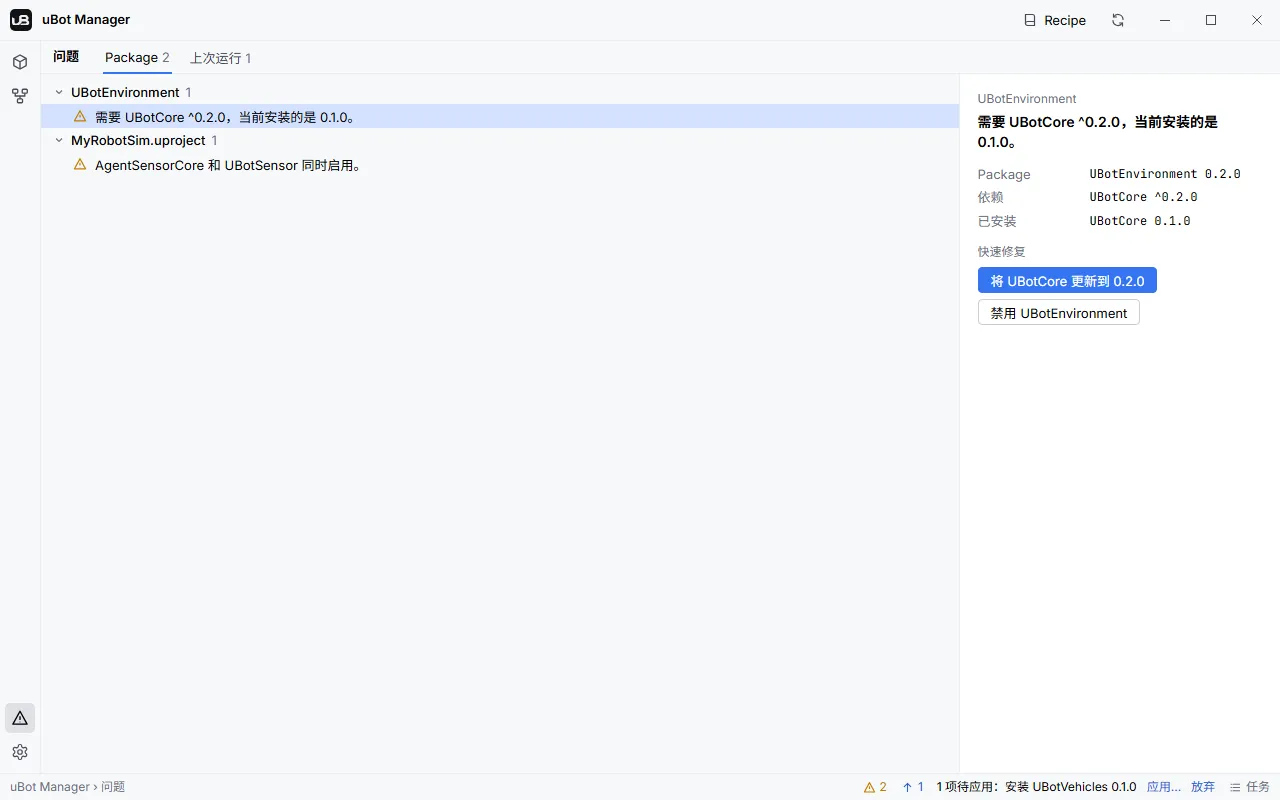Select the AgentSensorCore 和 UBotSensor warning row
Viewport: 1280px width, 800px height.
coord(500,165)
